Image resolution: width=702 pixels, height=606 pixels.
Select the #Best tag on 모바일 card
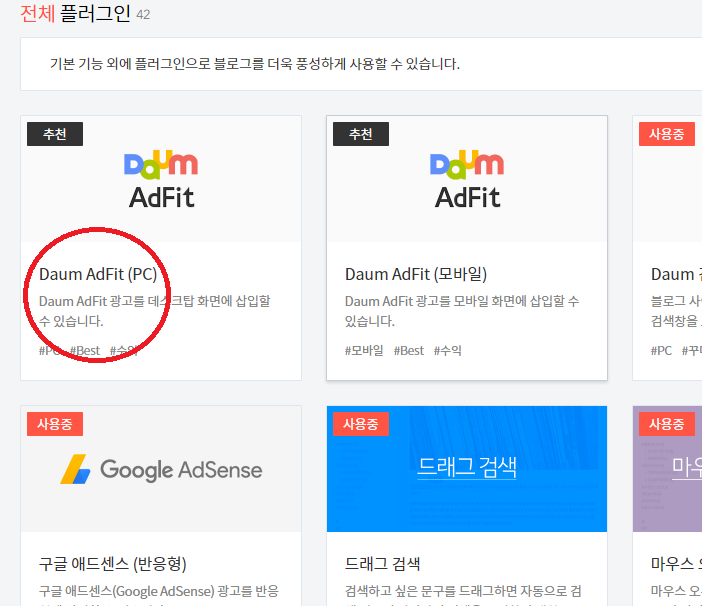coord(409,350)
